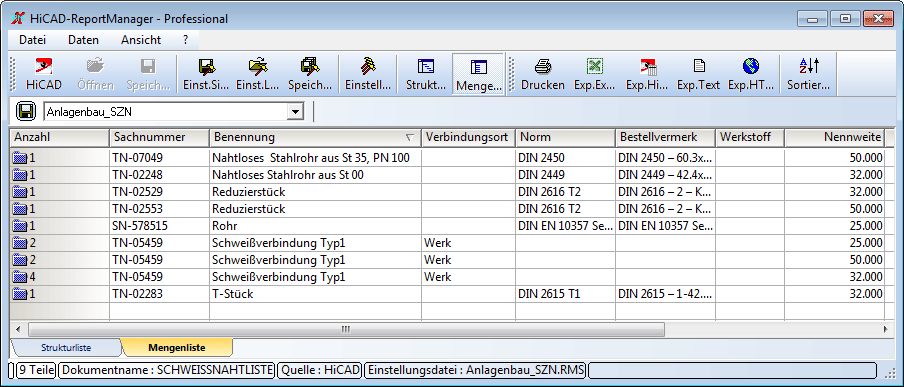The width and height of the screenshot is (904, 387).
Task: Click the horizontal scrollbar right arrow
Action: (885, 329)
